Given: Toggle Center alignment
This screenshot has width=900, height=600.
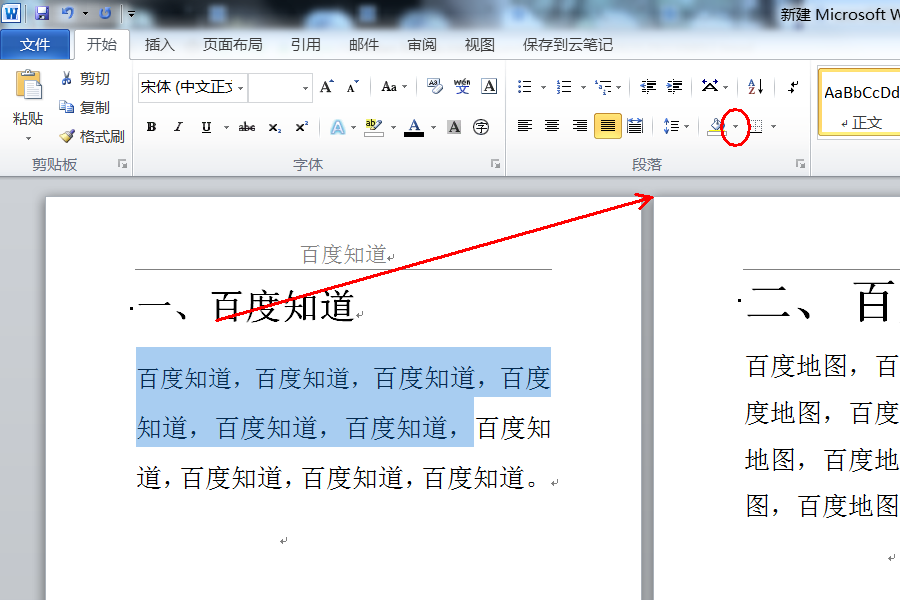Looking at the screenshot, I should 552,125.
